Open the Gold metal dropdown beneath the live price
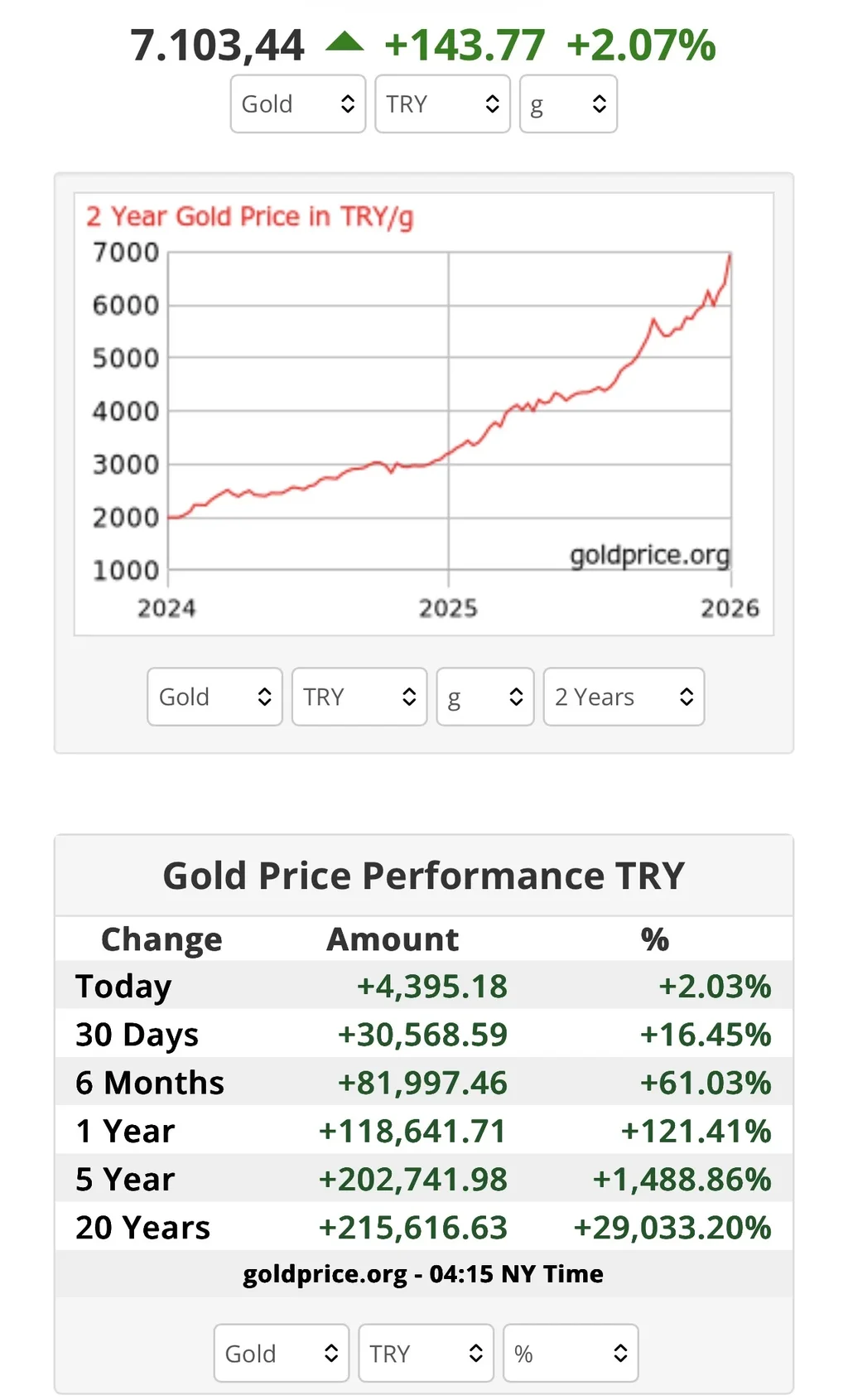 pyautogui.click(x=297, y=104)
